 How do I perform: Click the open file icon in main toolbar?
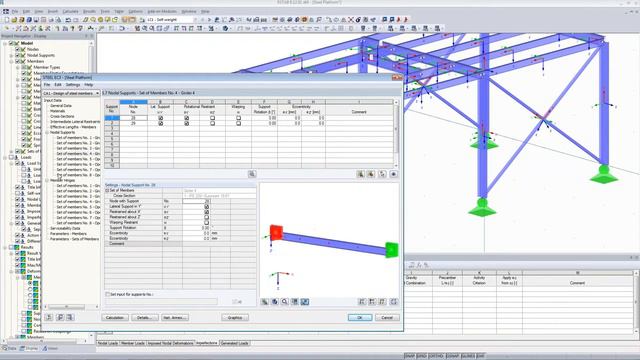(x=14, y=20)
